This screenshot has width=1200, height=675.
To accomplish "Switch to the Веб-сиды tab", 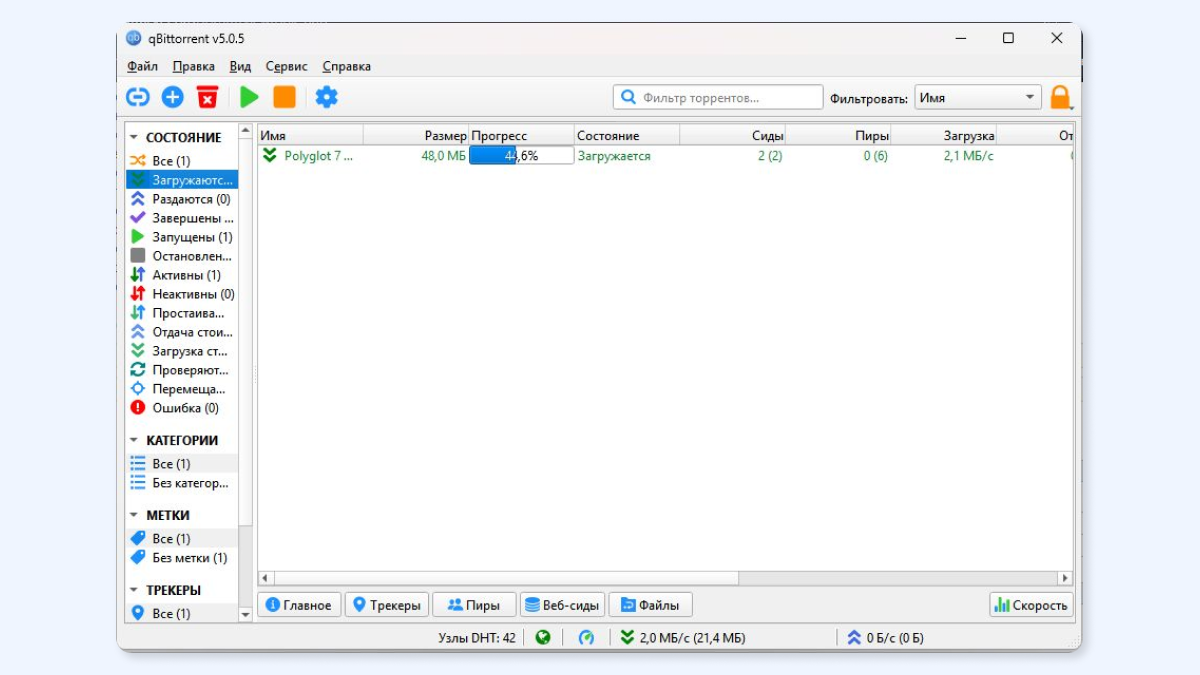I will point(562,605).
